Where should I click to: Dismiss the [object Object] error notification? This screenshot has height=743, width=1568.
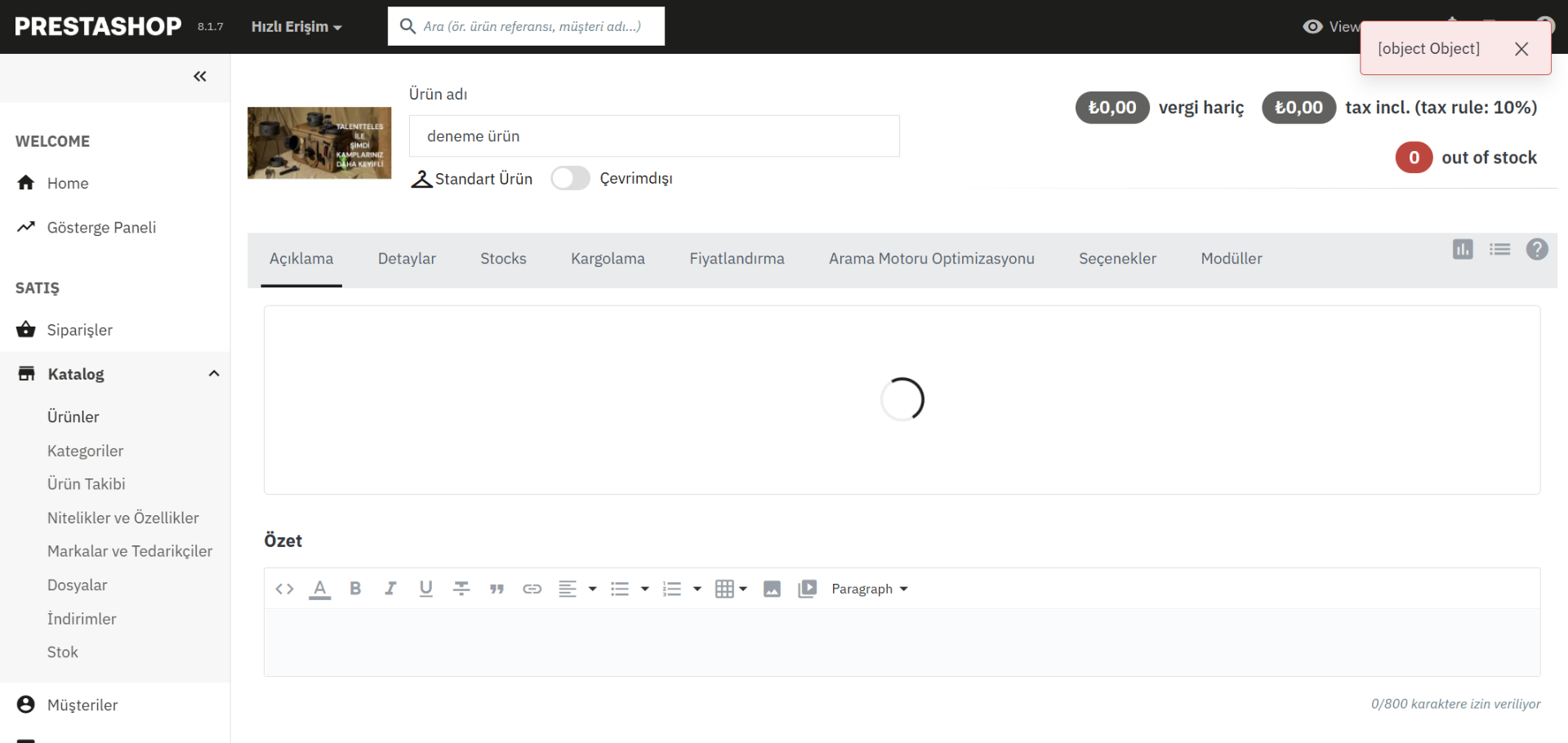1521,49
